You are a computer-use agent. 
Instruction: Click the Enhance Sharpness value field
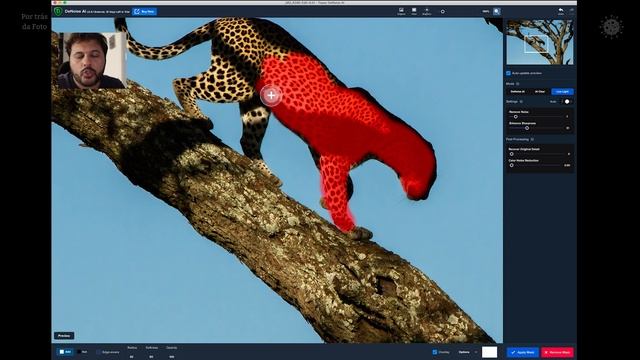[x=568, y=128]
